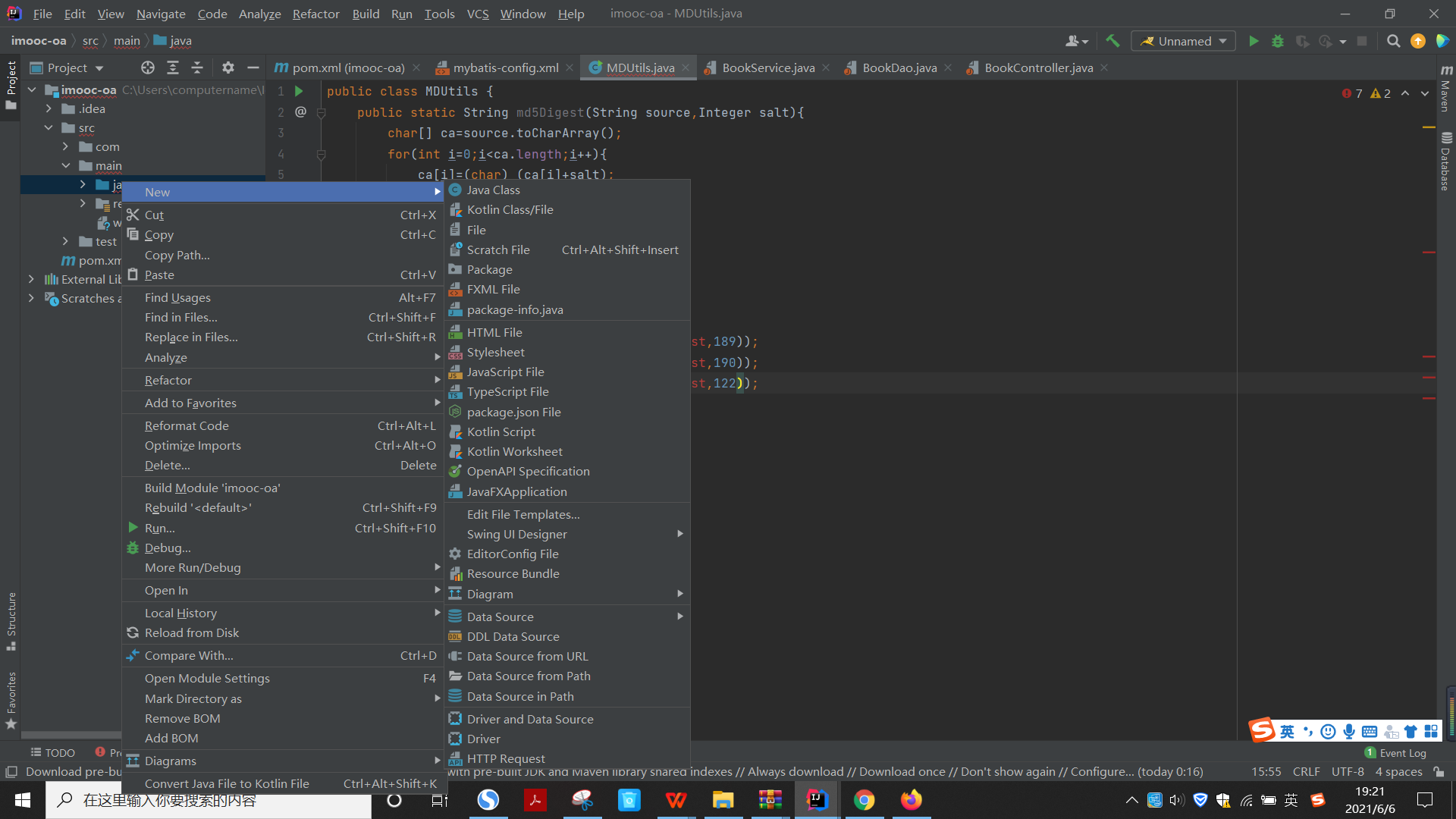Choose DDL Data Source entry

[567, 636]
